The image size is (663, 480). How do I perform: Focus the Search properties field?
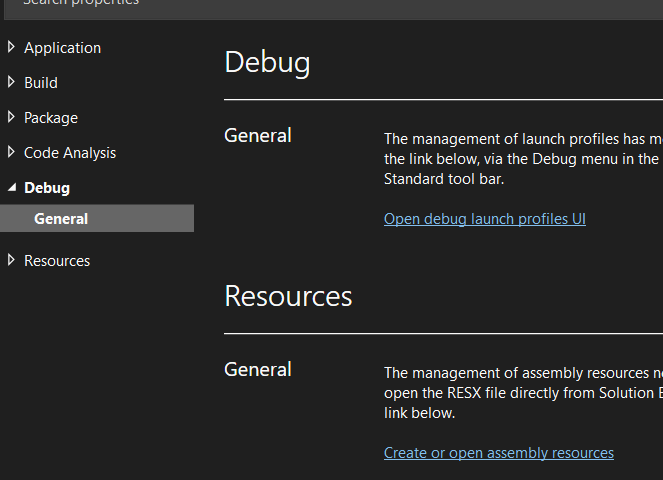332,5
